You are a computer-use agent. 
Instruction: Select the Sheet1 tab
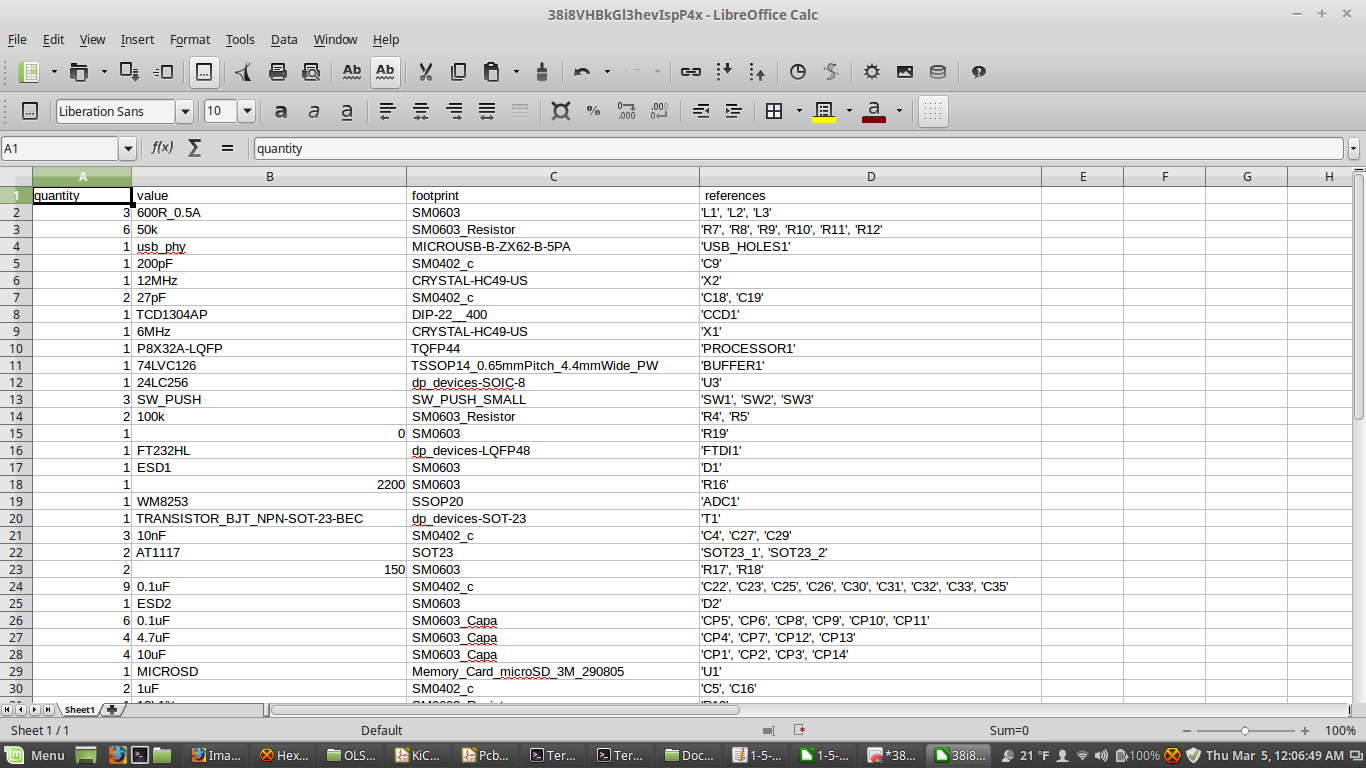(80, 710)
